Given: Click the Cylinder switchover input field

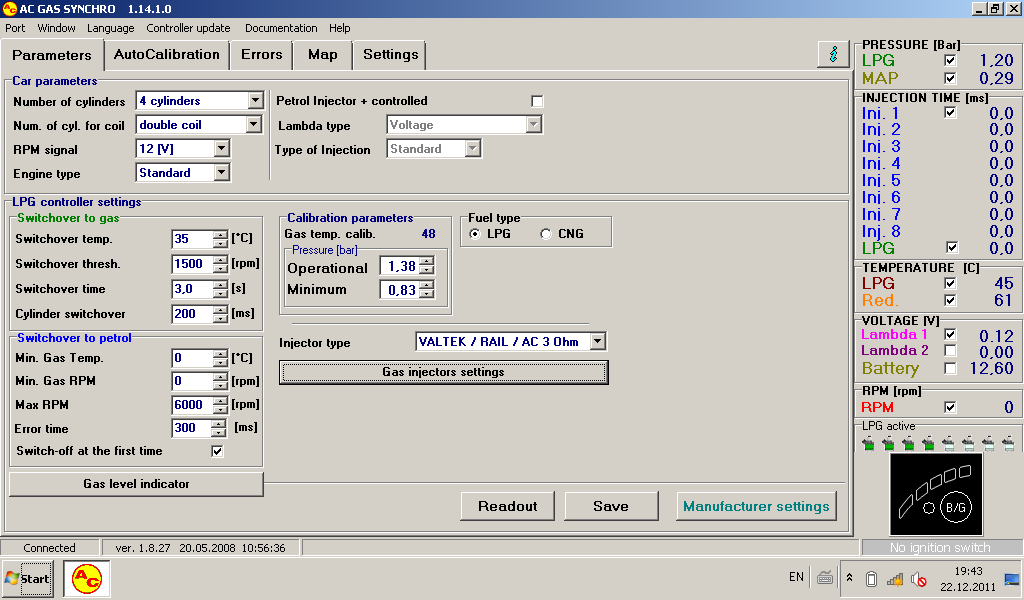Looking at the screenshot, I should click(x=192, y=313).
